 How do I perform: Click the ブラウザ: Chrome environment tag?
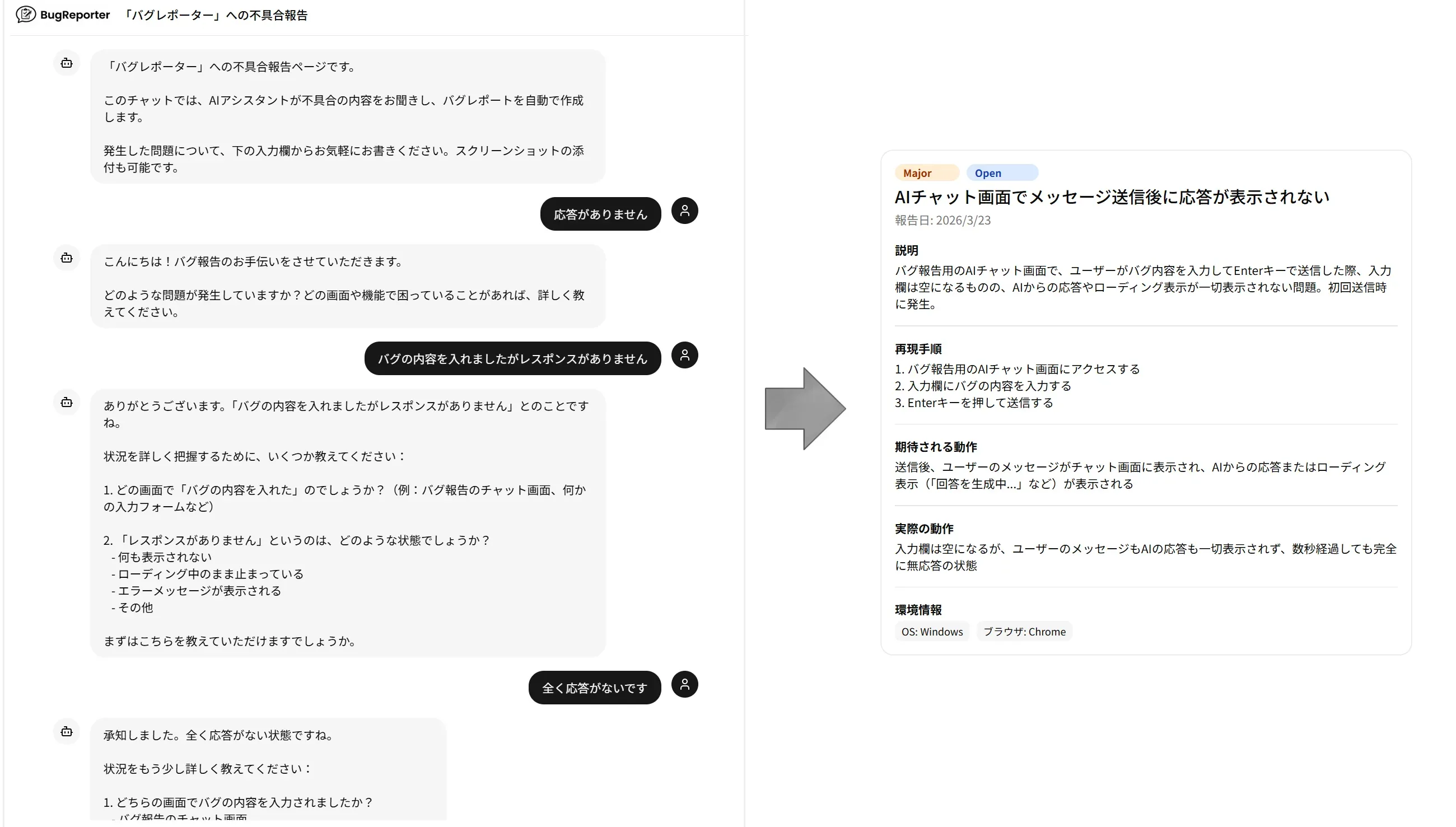(x=1024, y=632)
